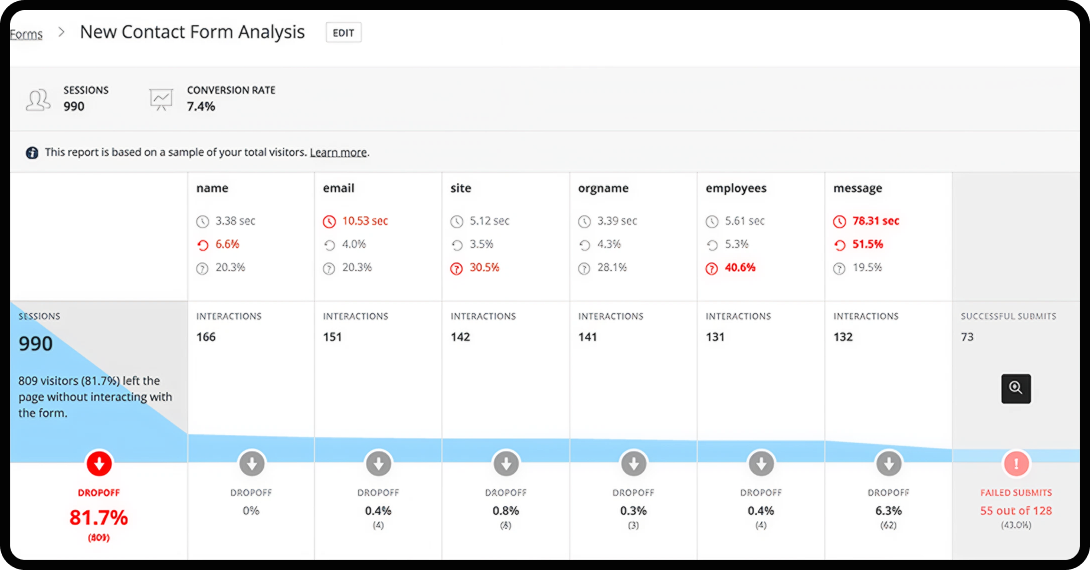Click the refill icon beside 6.6% in name
The width and height of the screenshot is (1090, 570).
(x=202, y=245)
